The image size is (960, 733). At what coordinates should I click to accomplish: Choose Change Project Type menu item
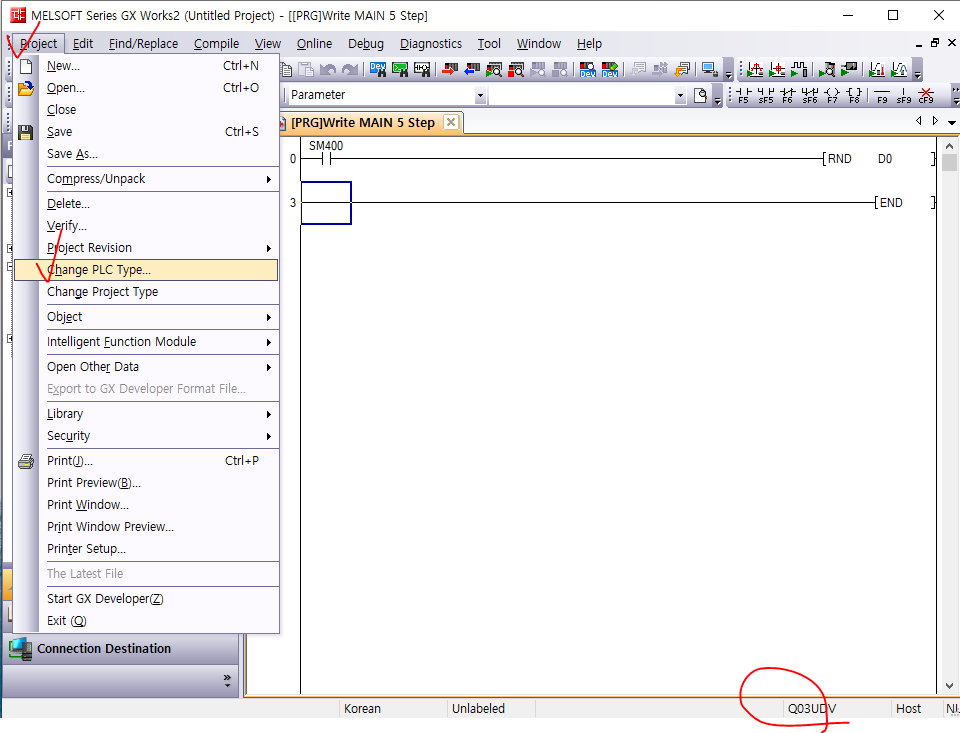(146, 292)
